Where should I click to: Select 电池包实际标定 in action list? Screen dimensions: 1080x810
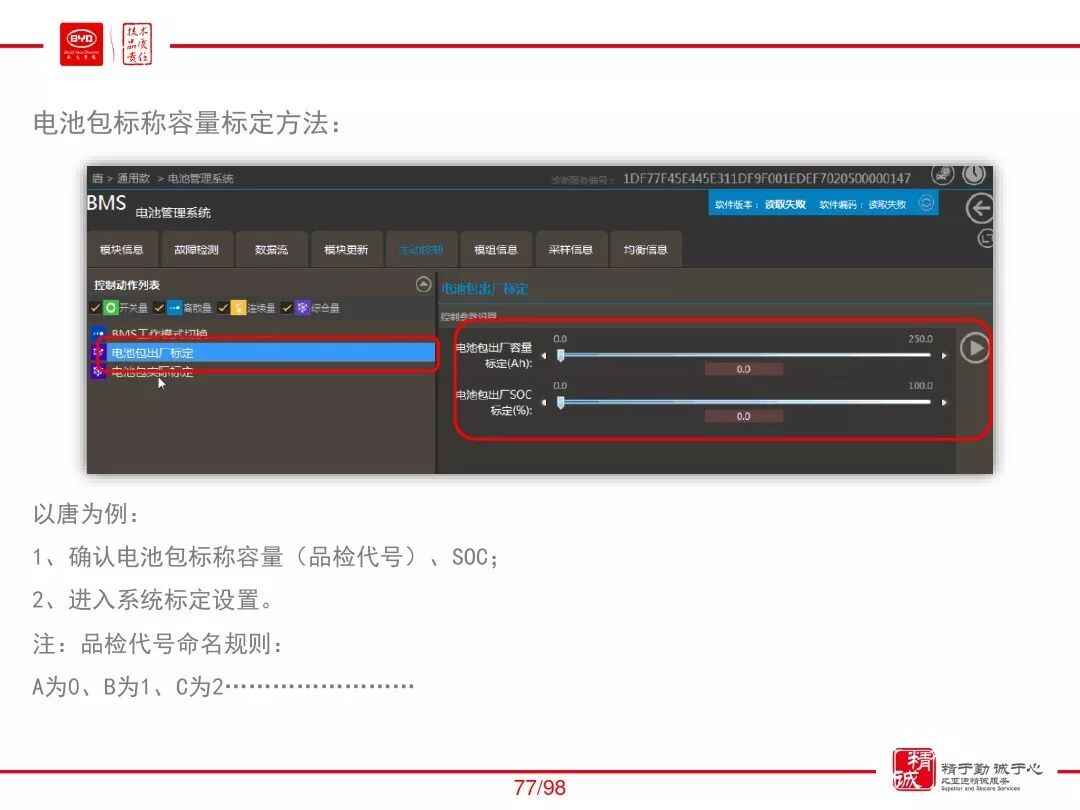click(x=152, y=372)
